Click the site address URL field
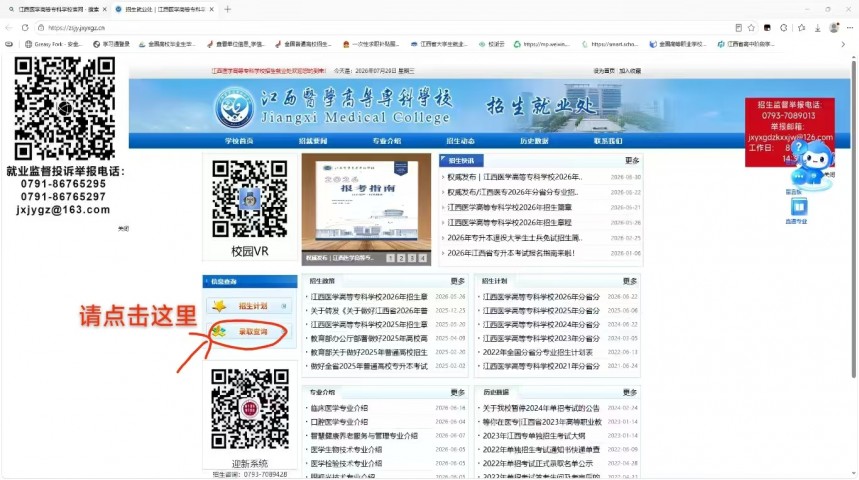The height and width of the screenshot is (480, 859). (383, 27)
